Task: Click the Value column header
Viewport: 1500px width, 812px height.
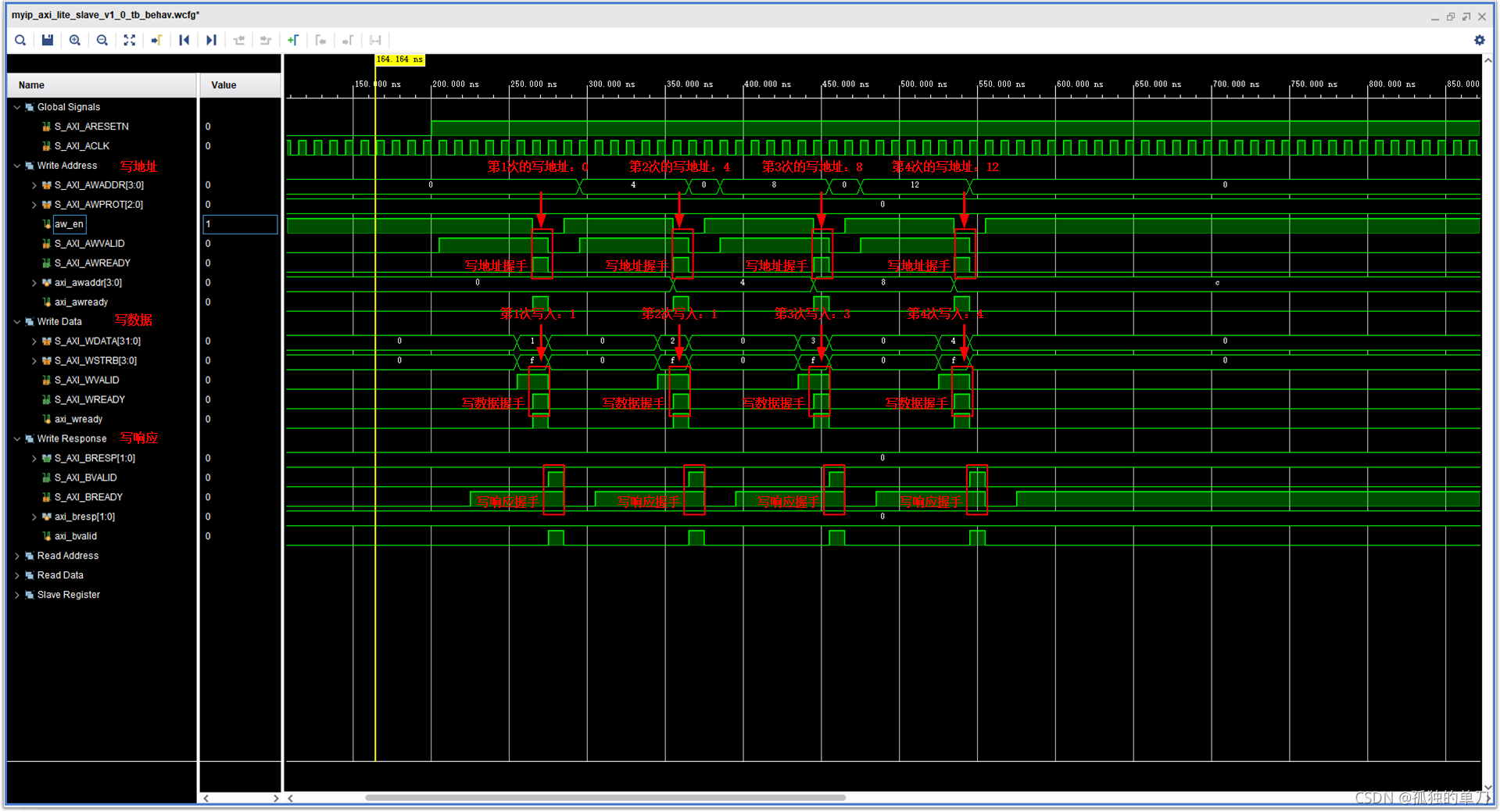Action: point(241,85)
